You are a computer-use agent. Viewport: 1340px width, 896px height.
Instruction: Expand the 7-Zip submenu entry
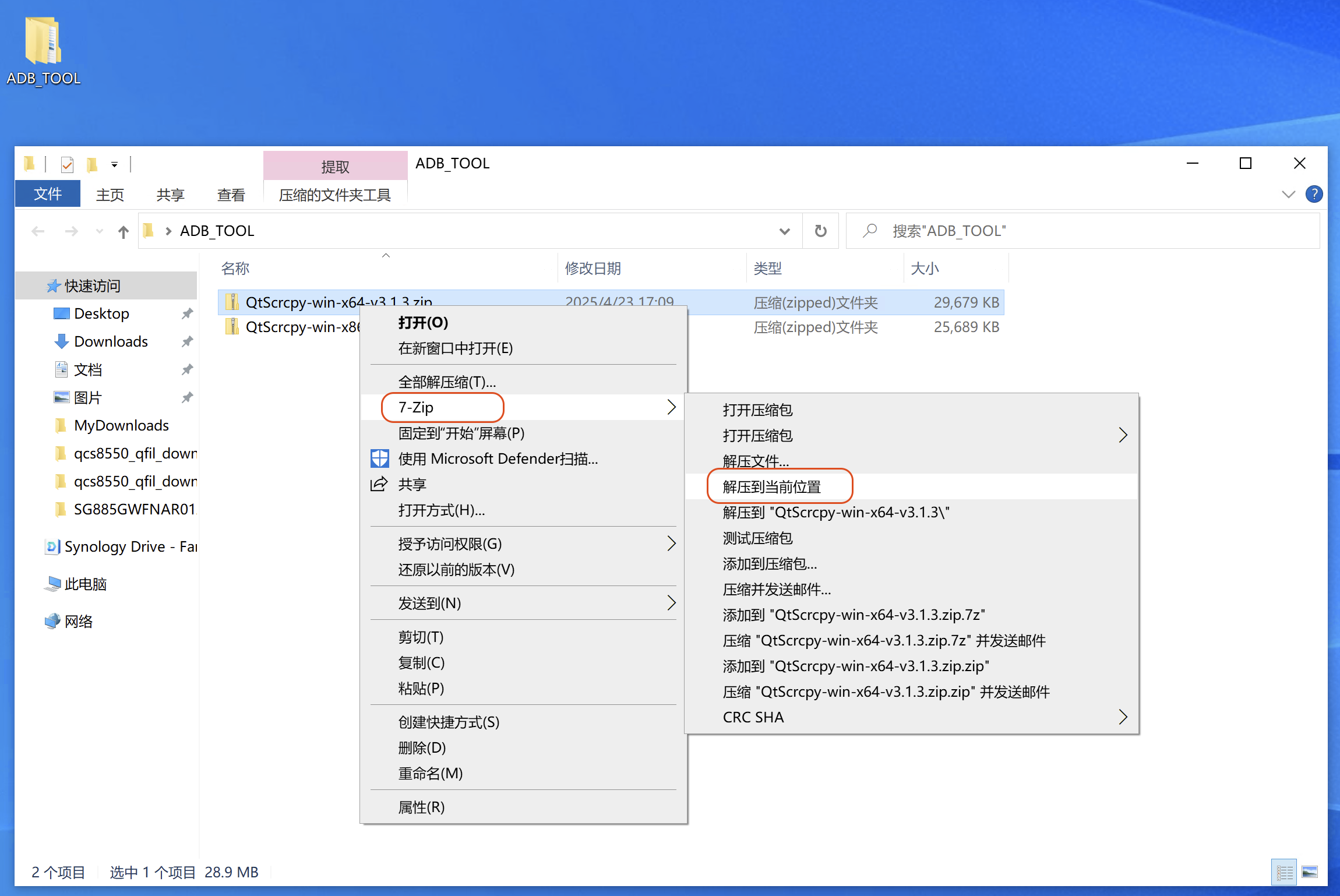click(x=523, y=407)
